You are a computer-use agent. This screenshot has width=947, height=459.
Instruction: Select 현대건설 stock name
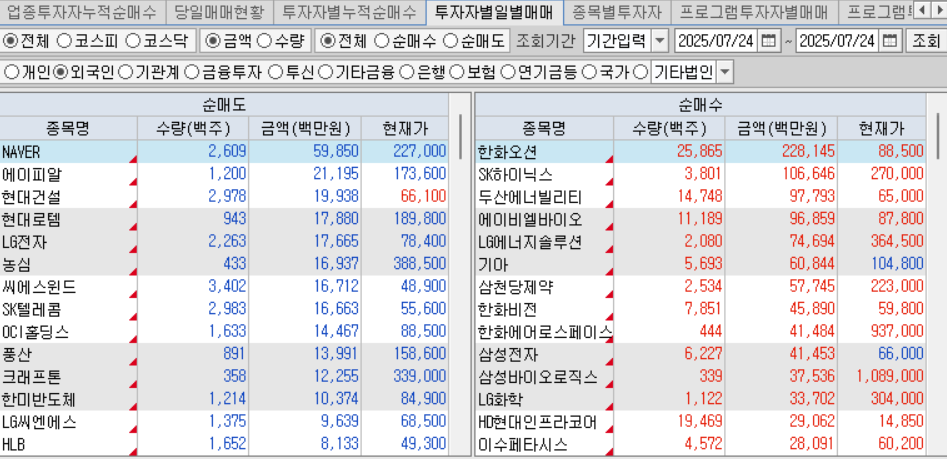(x=31, y=197)
